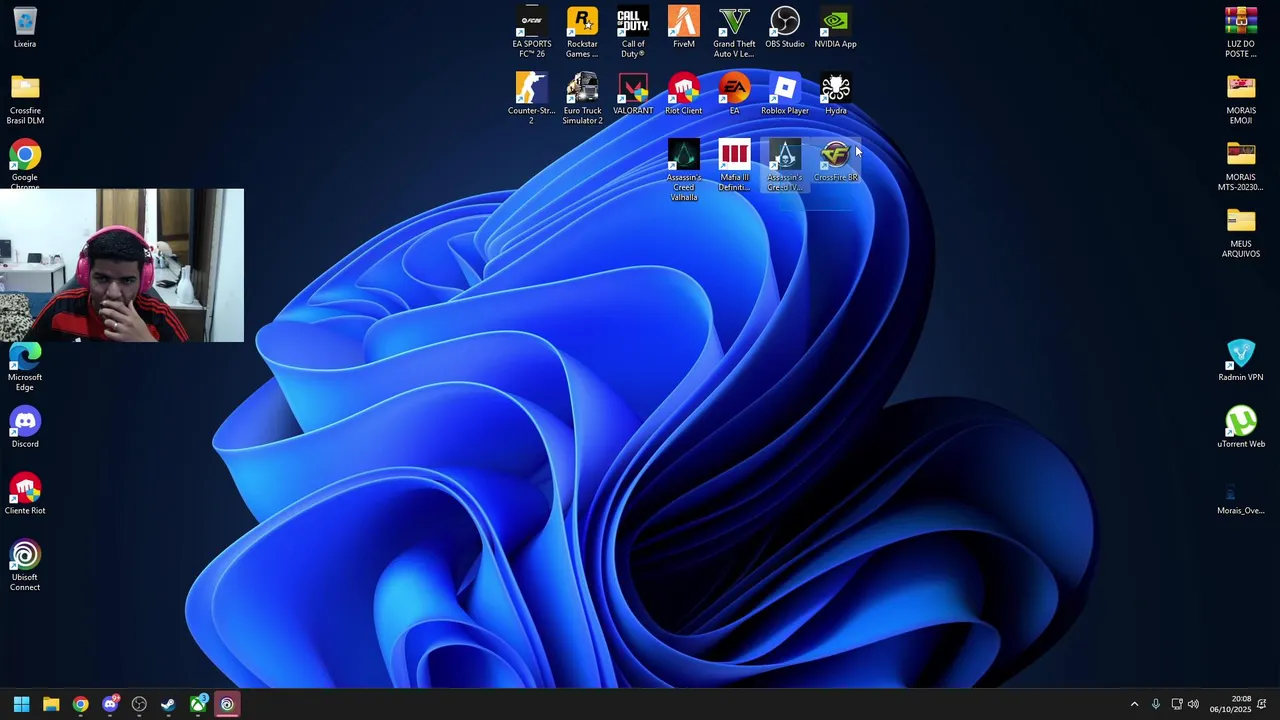
Task: Select the Cliente Riot desktop shortcut
Action: (25, 495)
